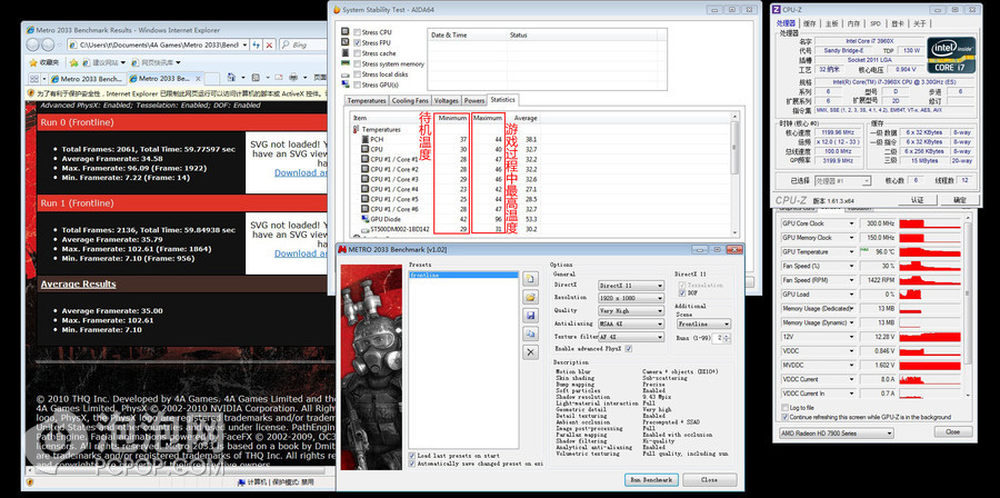1000x498 pixels.
Task: Enable the Stress CPU checkbox in AIDA64
Action: (x=357, y=32)
